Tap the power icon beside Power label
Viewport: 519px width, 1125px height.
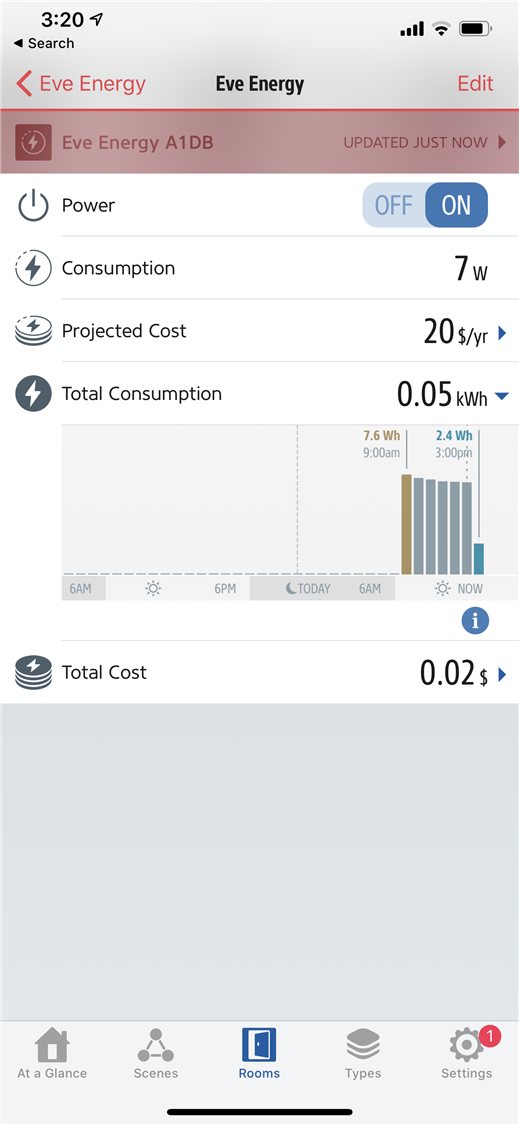tap(33, 206)
